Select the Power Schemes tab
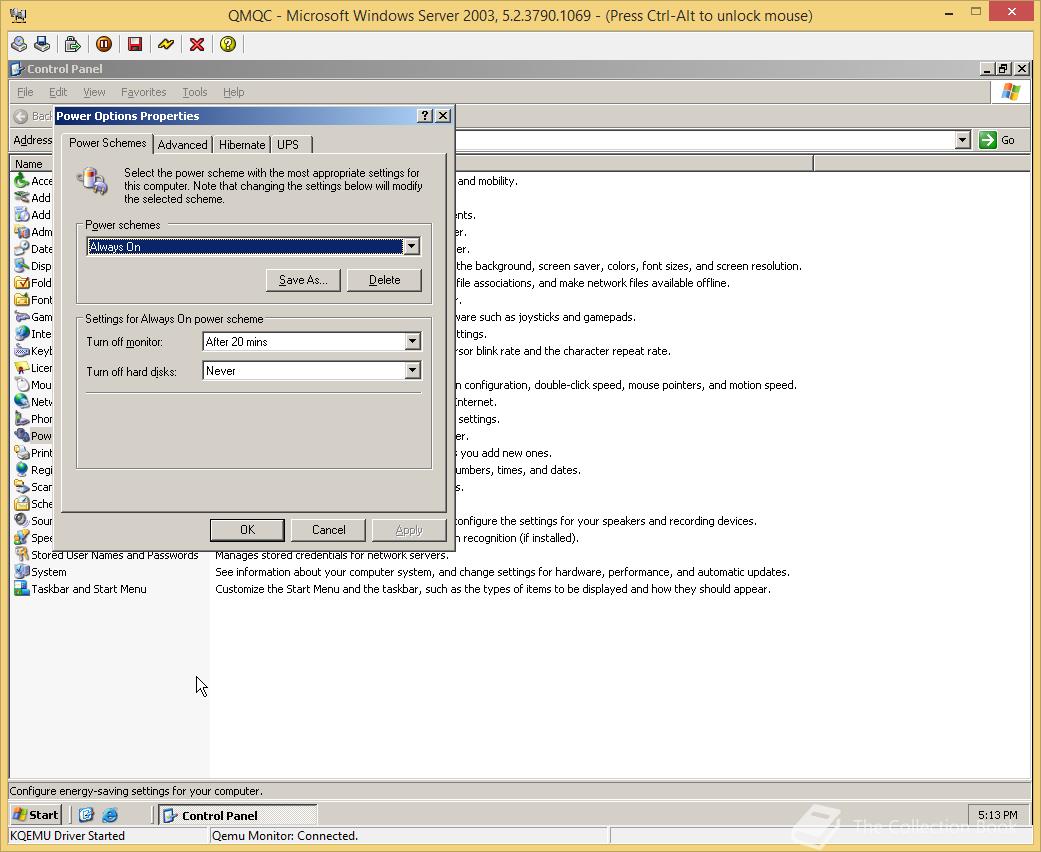 (108, 143)
